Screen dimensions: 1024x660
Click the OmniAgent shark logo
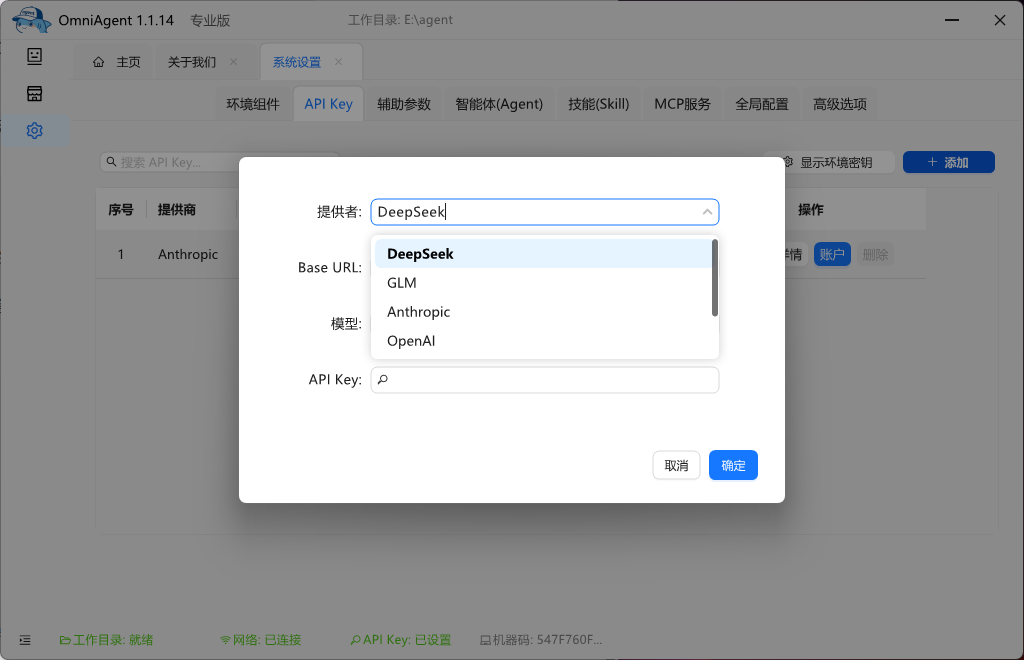32,20
